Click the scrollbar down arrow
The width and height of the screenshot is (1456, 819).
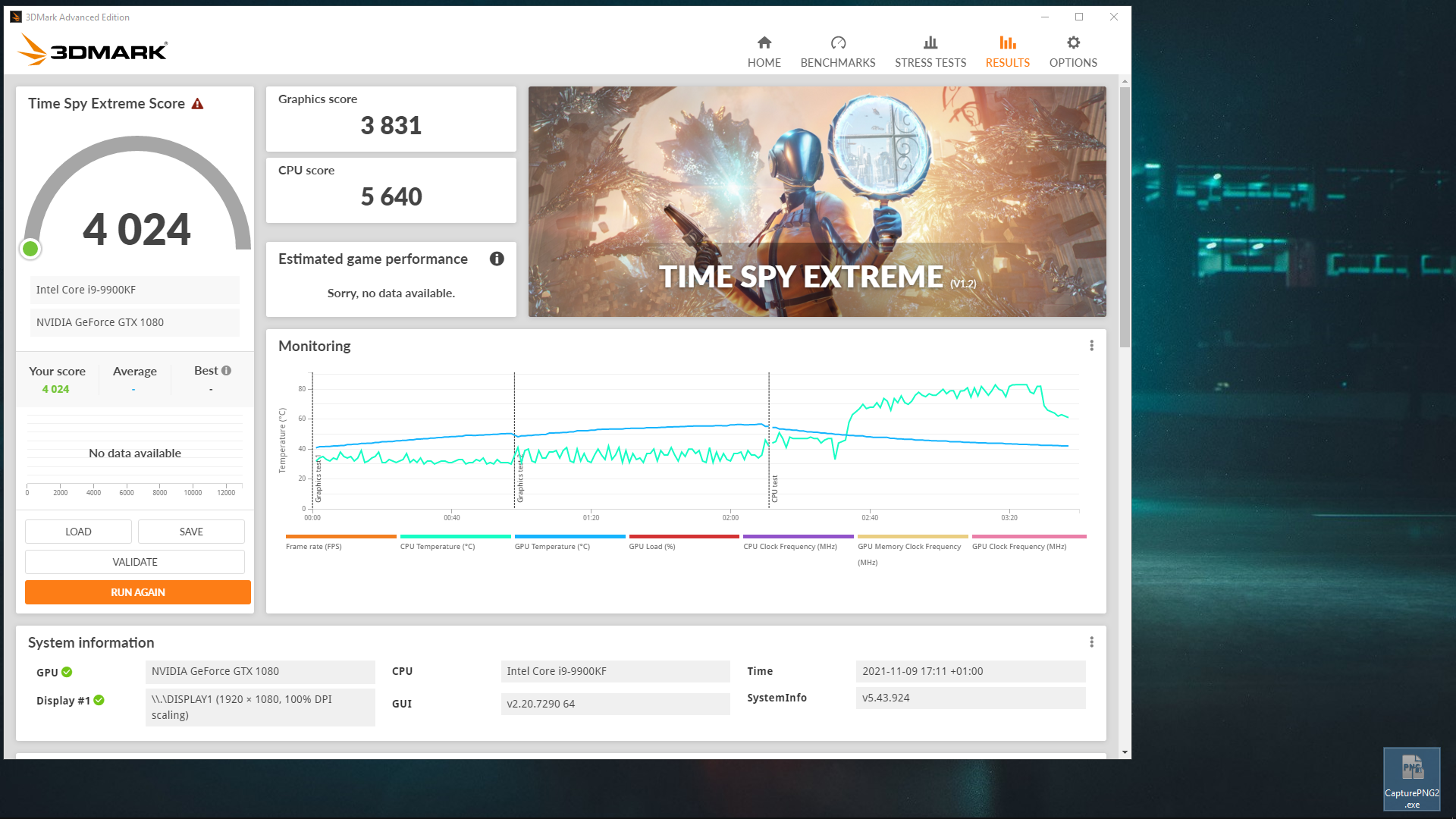coord(1125,752)
